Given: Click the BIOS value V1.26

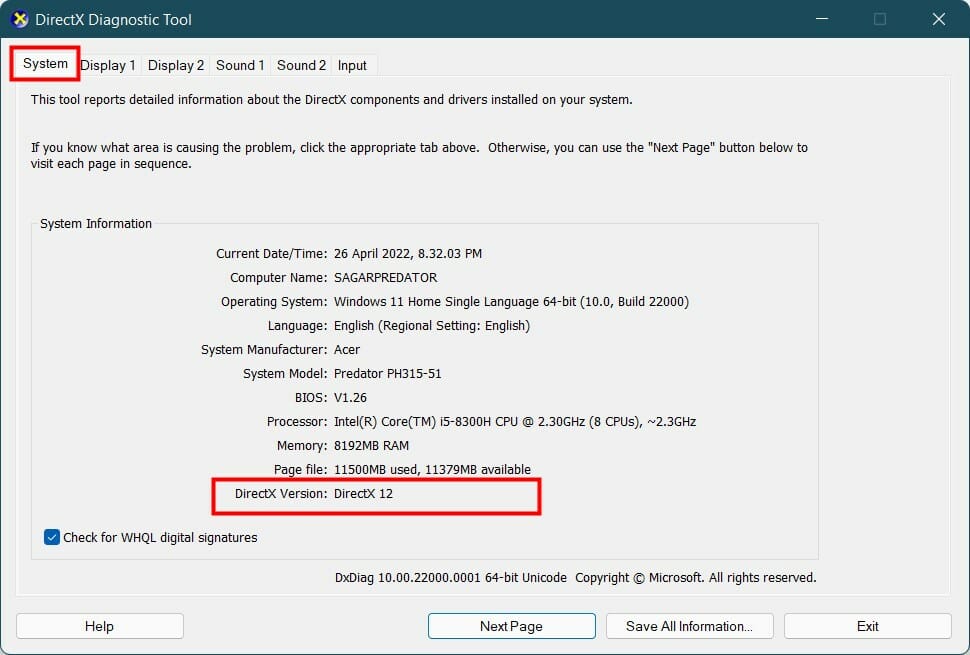Looking at the screenshot, I should pyautogui.click(x=350, y=398).
